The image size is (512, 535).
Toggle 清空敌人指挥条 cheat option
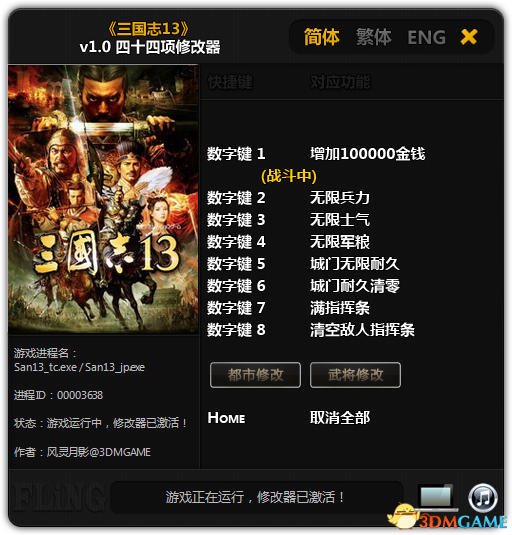(x=362, y=330)
